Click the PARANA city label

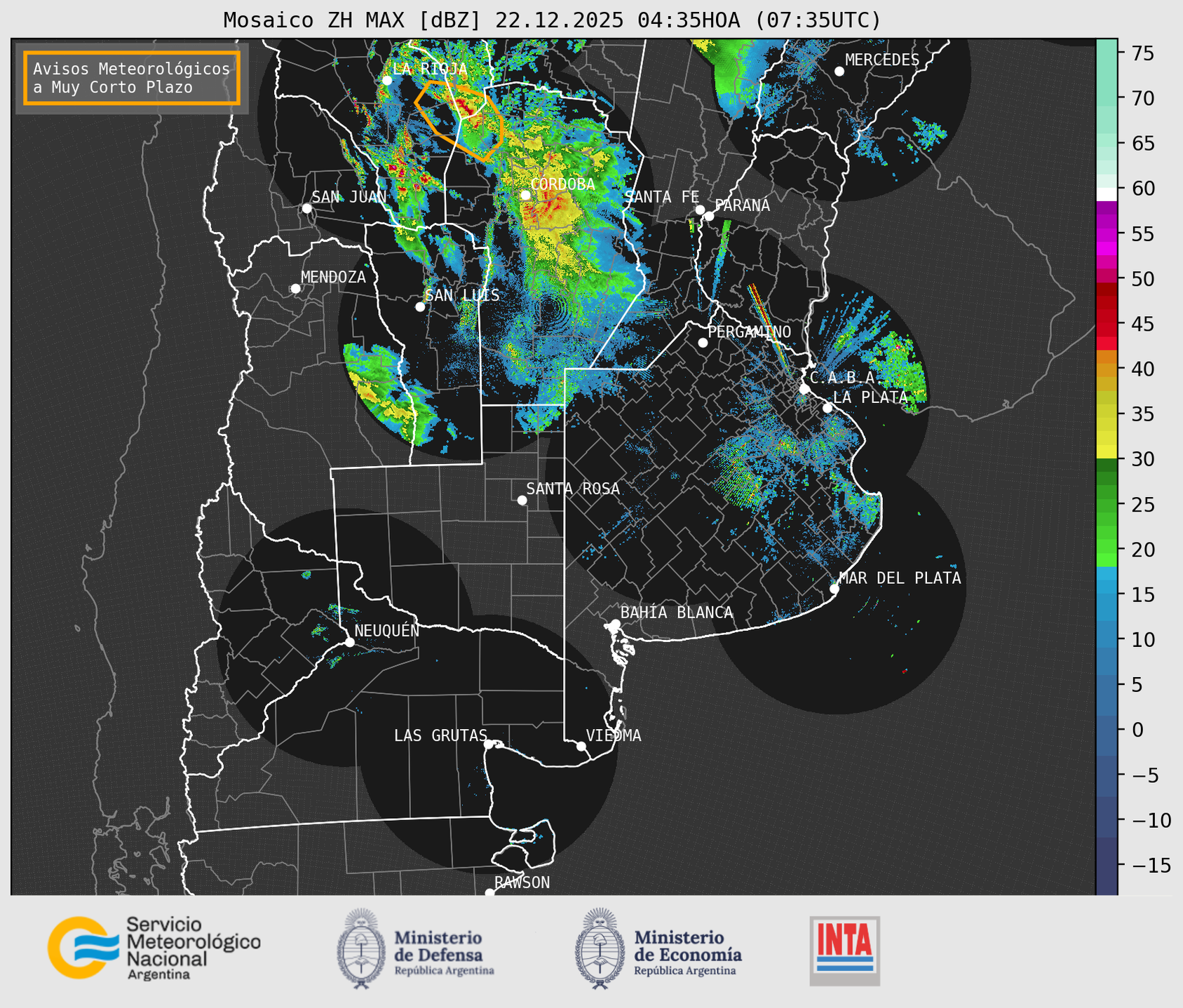click(x=742, y=205)
